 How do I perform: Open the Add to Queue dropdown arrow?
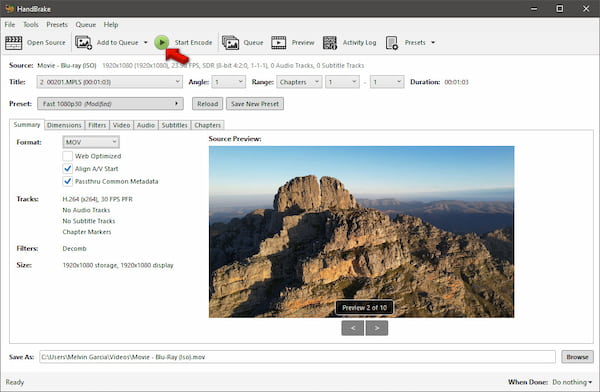tap(146, 42)
